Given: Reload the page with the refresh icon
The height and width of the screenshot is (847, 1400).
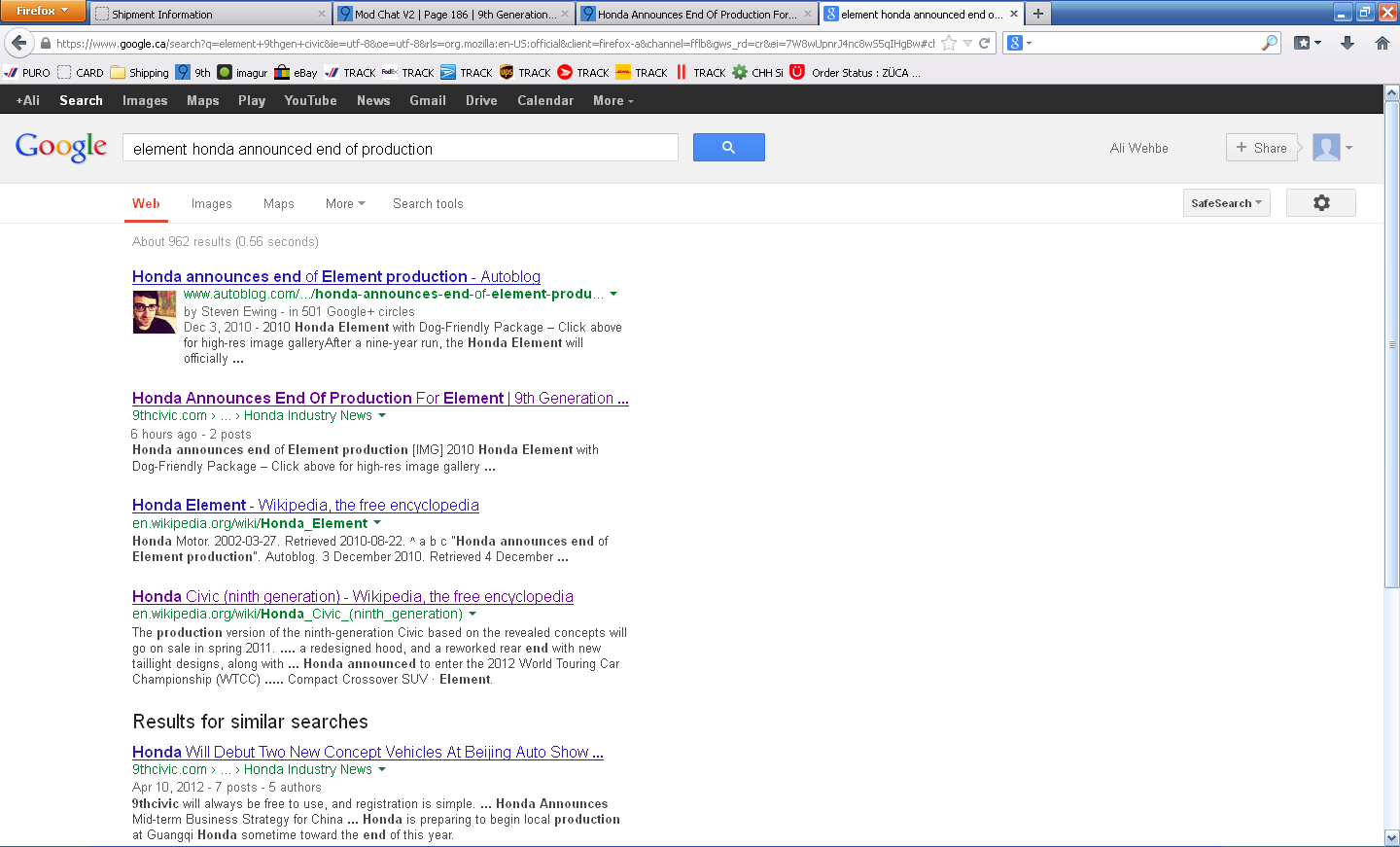Looking at the screenshot, I should (x=985, y=43).
